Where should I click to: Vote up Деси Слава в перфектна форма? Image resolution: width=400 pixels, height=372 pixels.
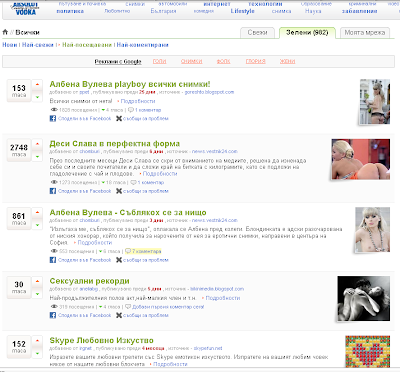click(37, 144)
